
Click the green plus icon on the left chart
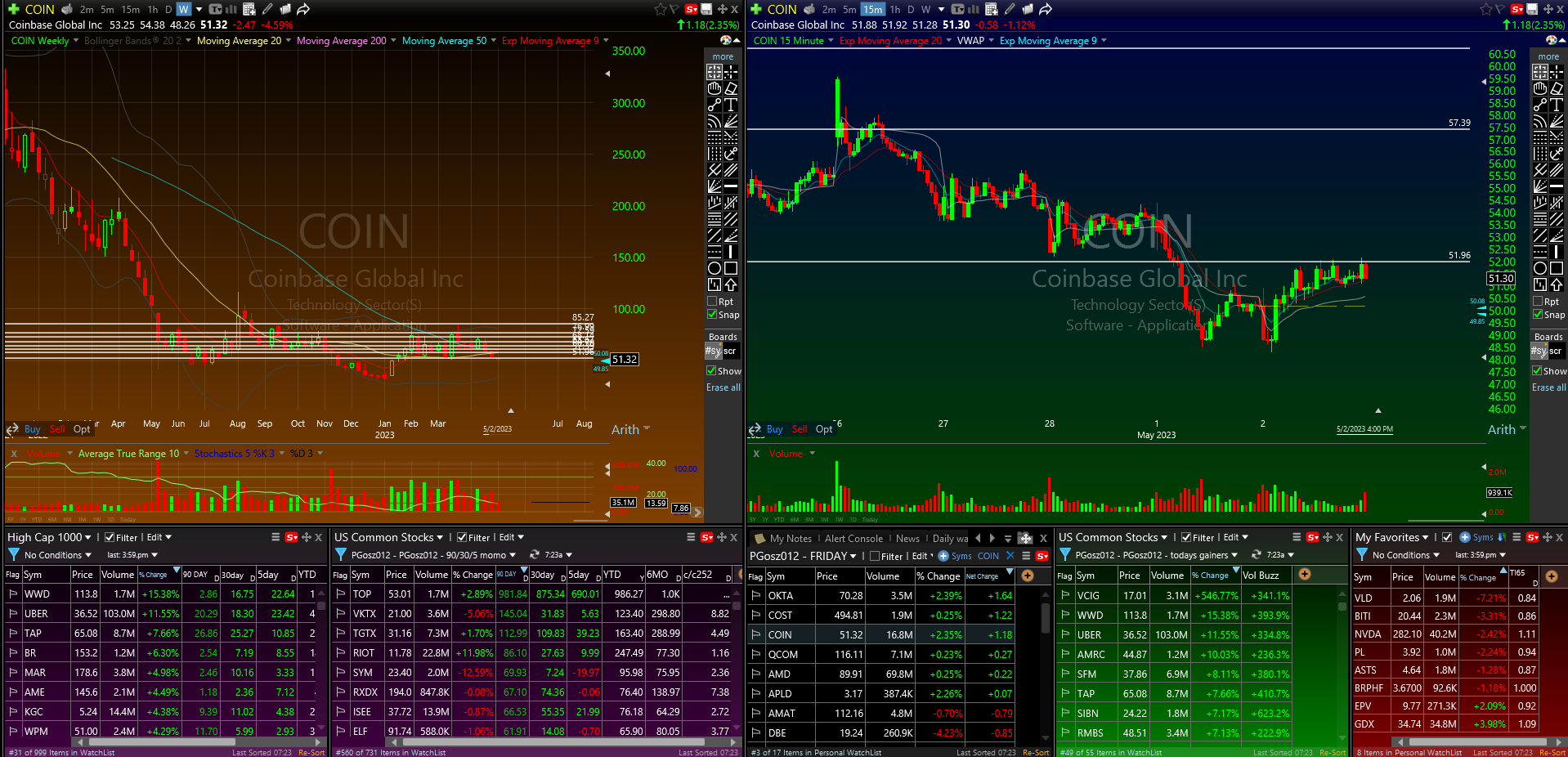coord(14,9)
